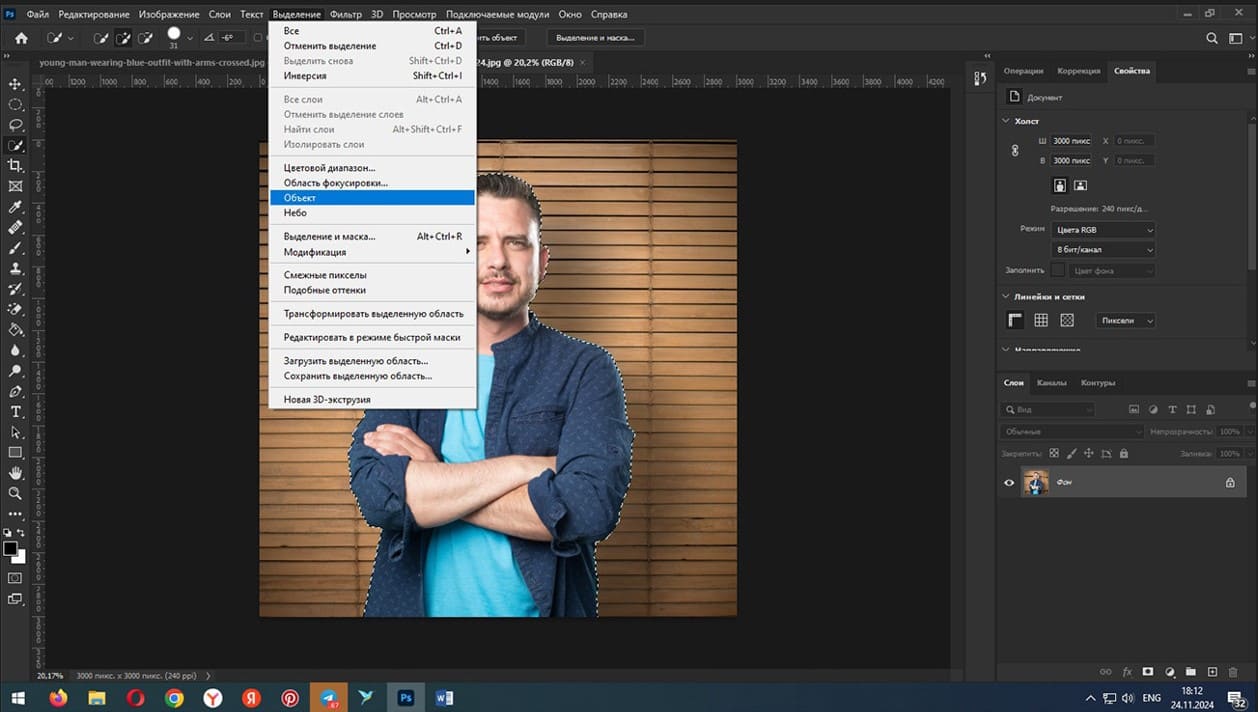The image size is (1258, 712).
Task: Toggle default foreground/background colors icon
Action: click(6, 534)
